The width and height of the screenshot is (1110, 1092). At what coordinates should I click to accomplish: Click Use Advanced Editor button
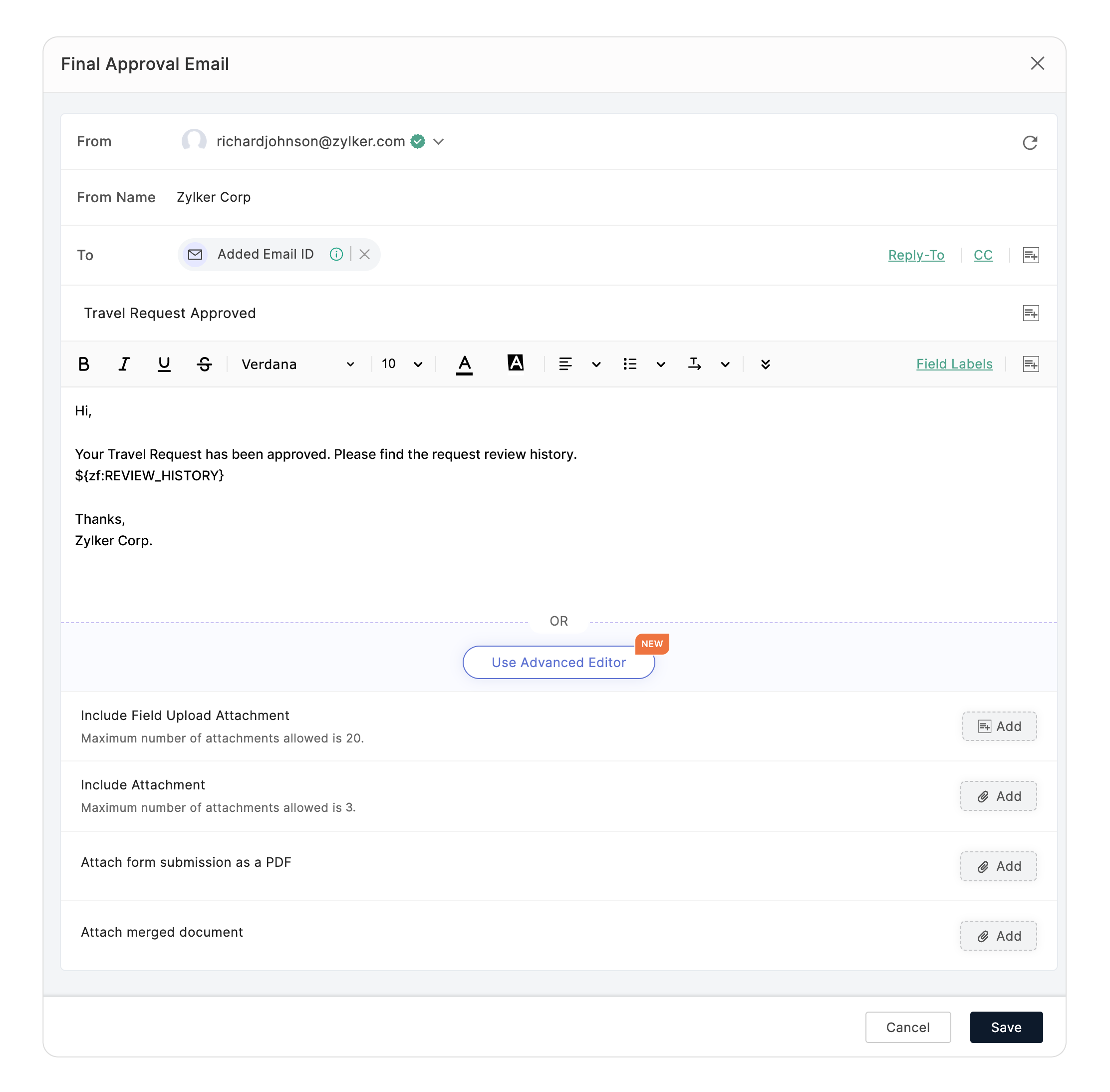point(558,663)
